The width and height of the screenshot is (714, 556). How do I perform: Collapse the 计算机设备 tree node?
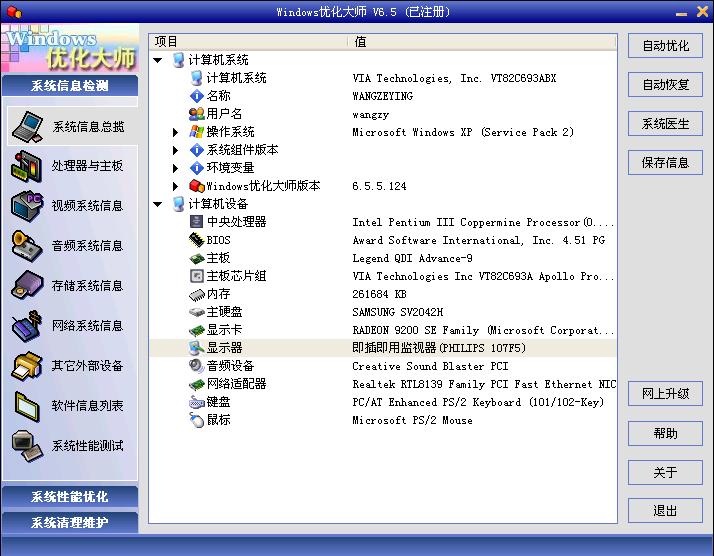click(158, 204)
